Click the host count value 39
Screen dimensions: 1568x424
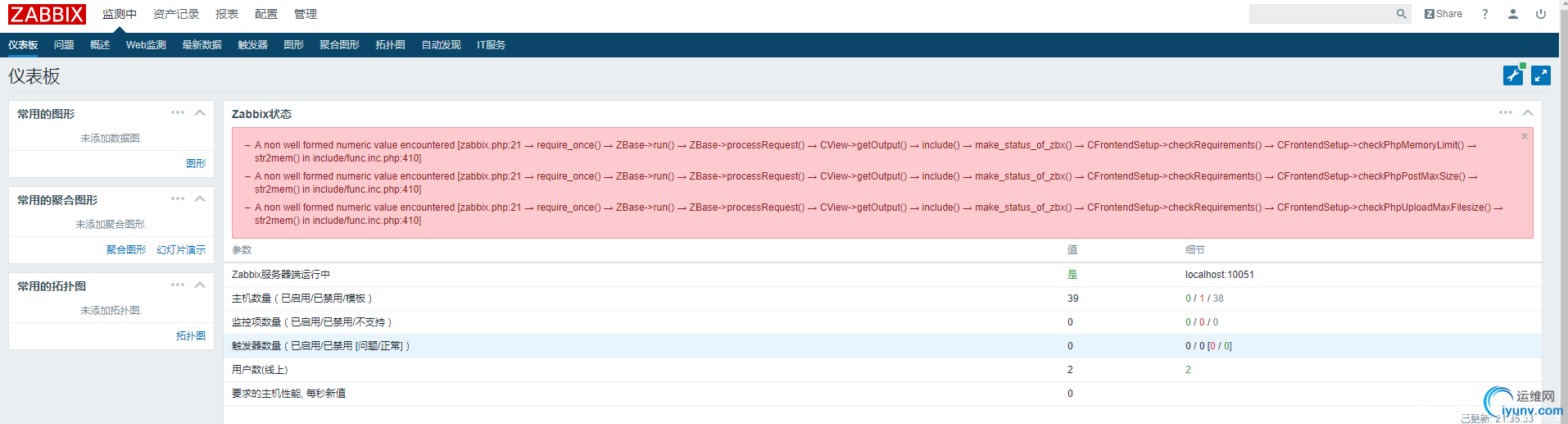point(1073,299)
